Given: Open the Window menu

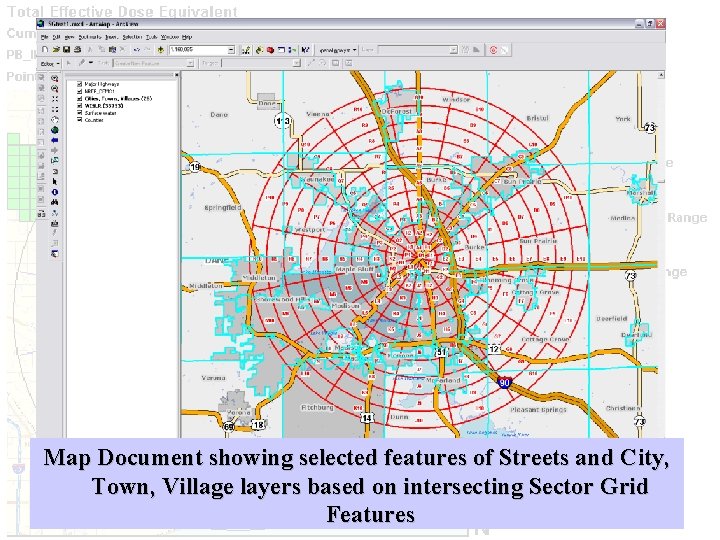Looking at the screenshot, I should click(169, 37).
